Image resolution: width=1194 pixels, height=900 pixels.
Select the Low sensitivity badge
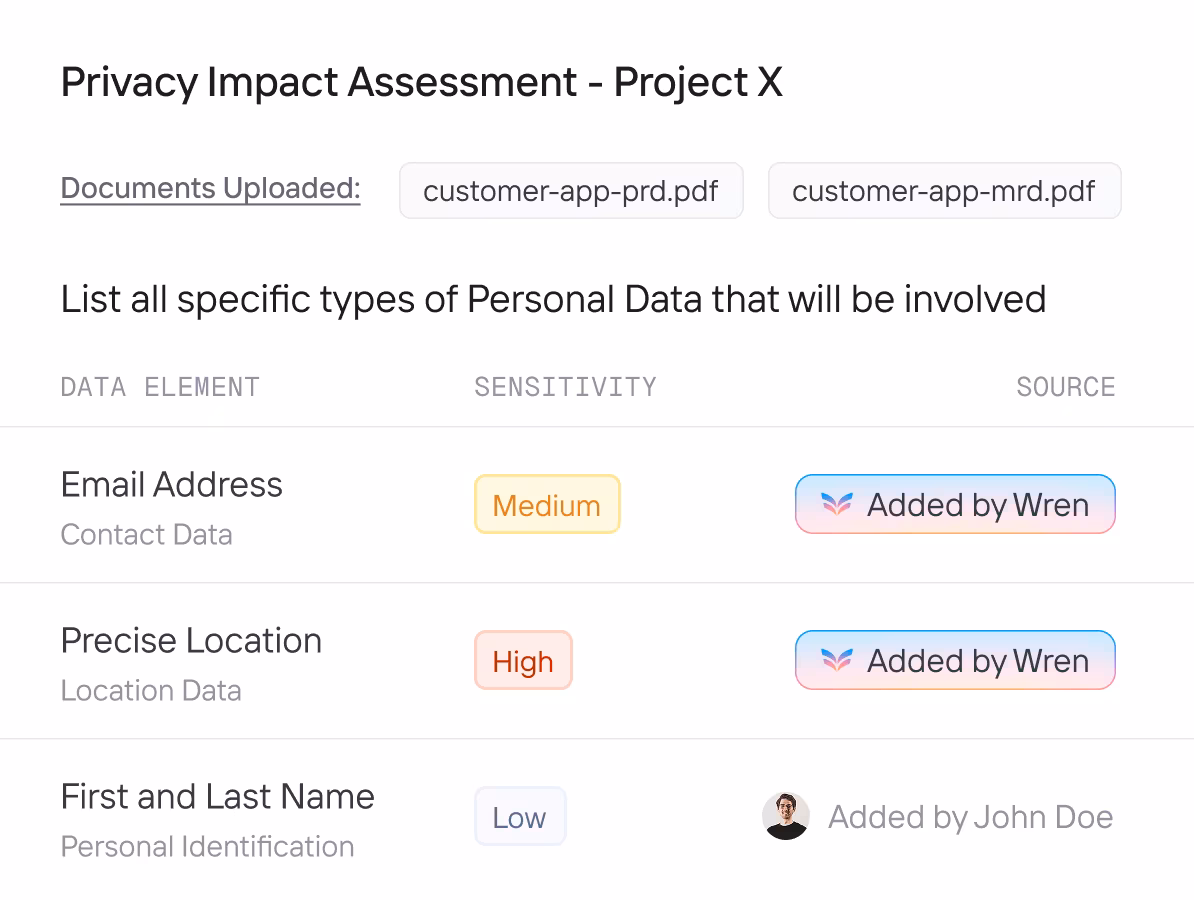click(520, 817)
